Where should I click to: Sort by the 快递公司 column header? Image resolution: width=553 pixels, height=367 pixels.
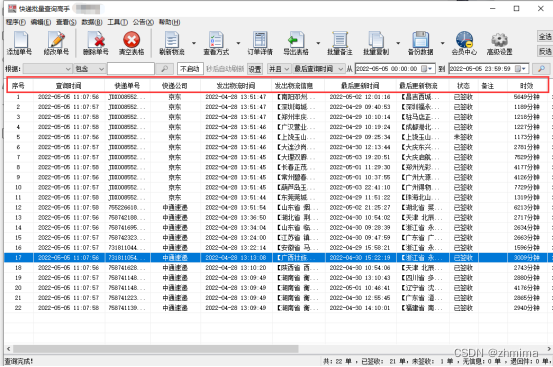coord(175,86)
